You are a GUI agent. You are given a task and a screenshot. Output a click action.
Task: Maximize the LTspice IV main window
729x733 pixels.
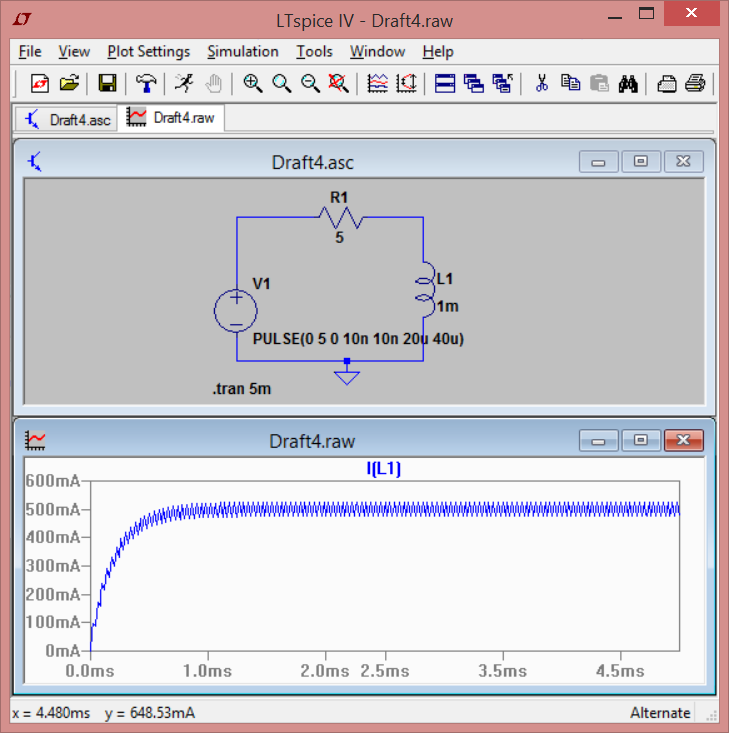pyautogui.click(x=646, y=13)
